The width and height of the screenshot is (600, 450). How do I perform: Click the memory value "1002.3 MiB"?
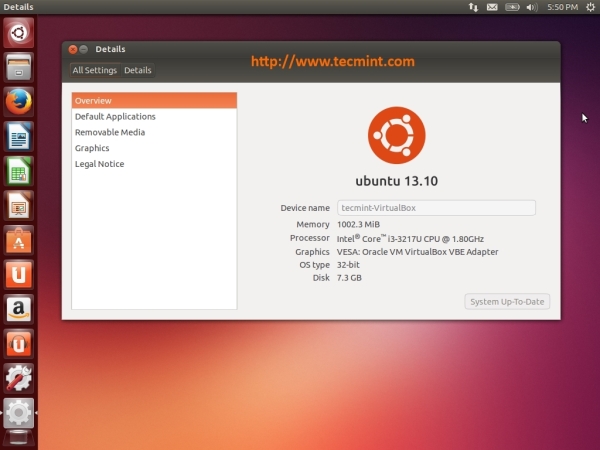click(x=358, y=224)
